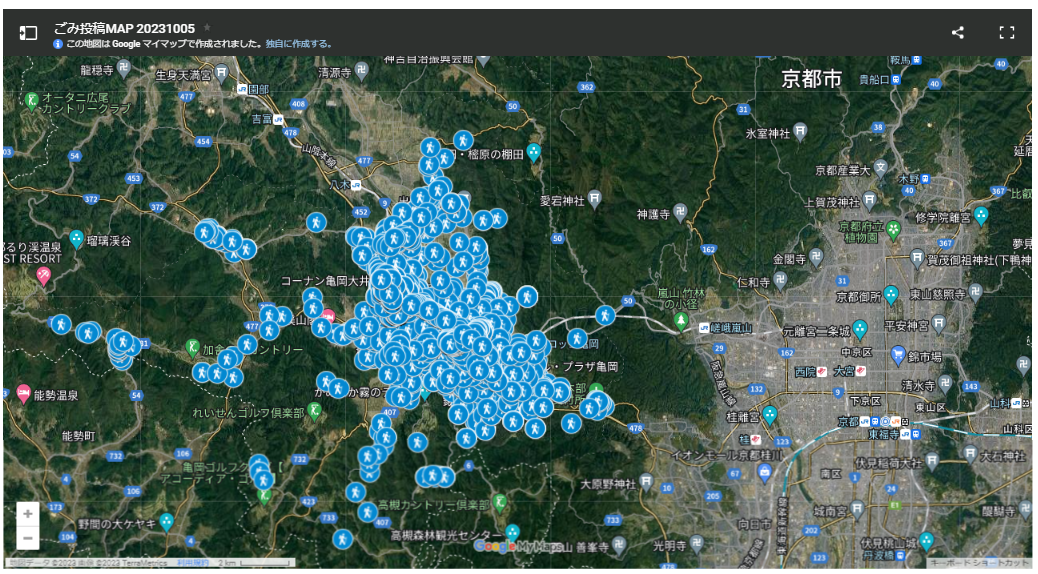Click the 向日市 city label

tap(754, 524)
